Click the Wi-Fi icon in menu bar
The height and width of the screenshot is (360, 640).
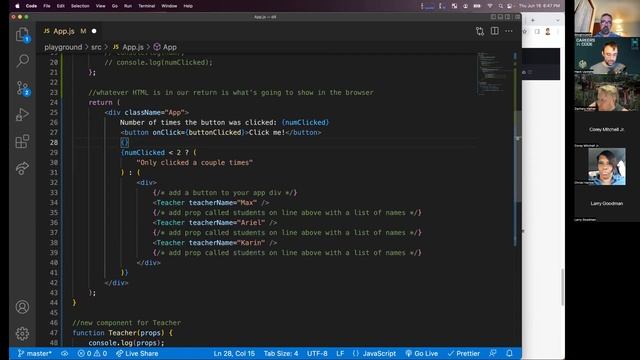[489, 6]
